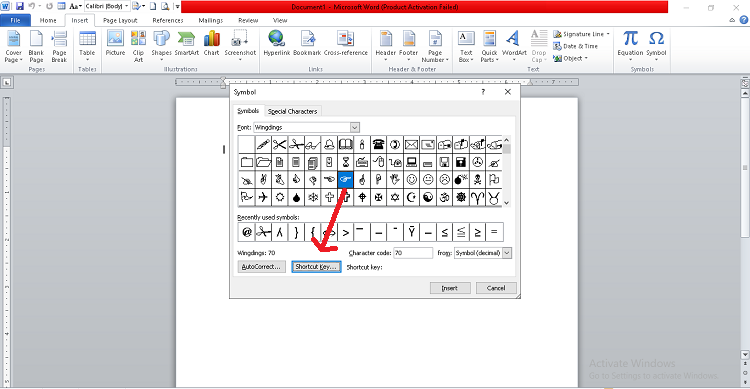Switch to the Review tab

click(x=248, y=20)
